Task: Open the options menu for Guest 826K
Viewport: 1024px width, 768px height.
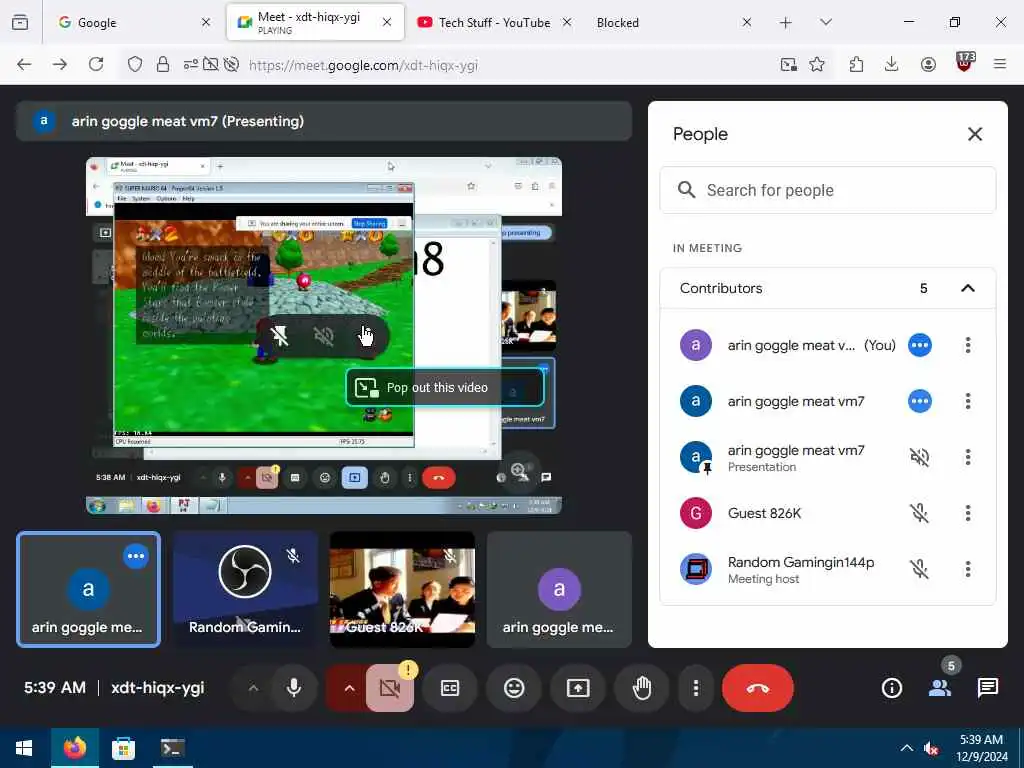Action: pyautogui.click(x=968, y=513)
